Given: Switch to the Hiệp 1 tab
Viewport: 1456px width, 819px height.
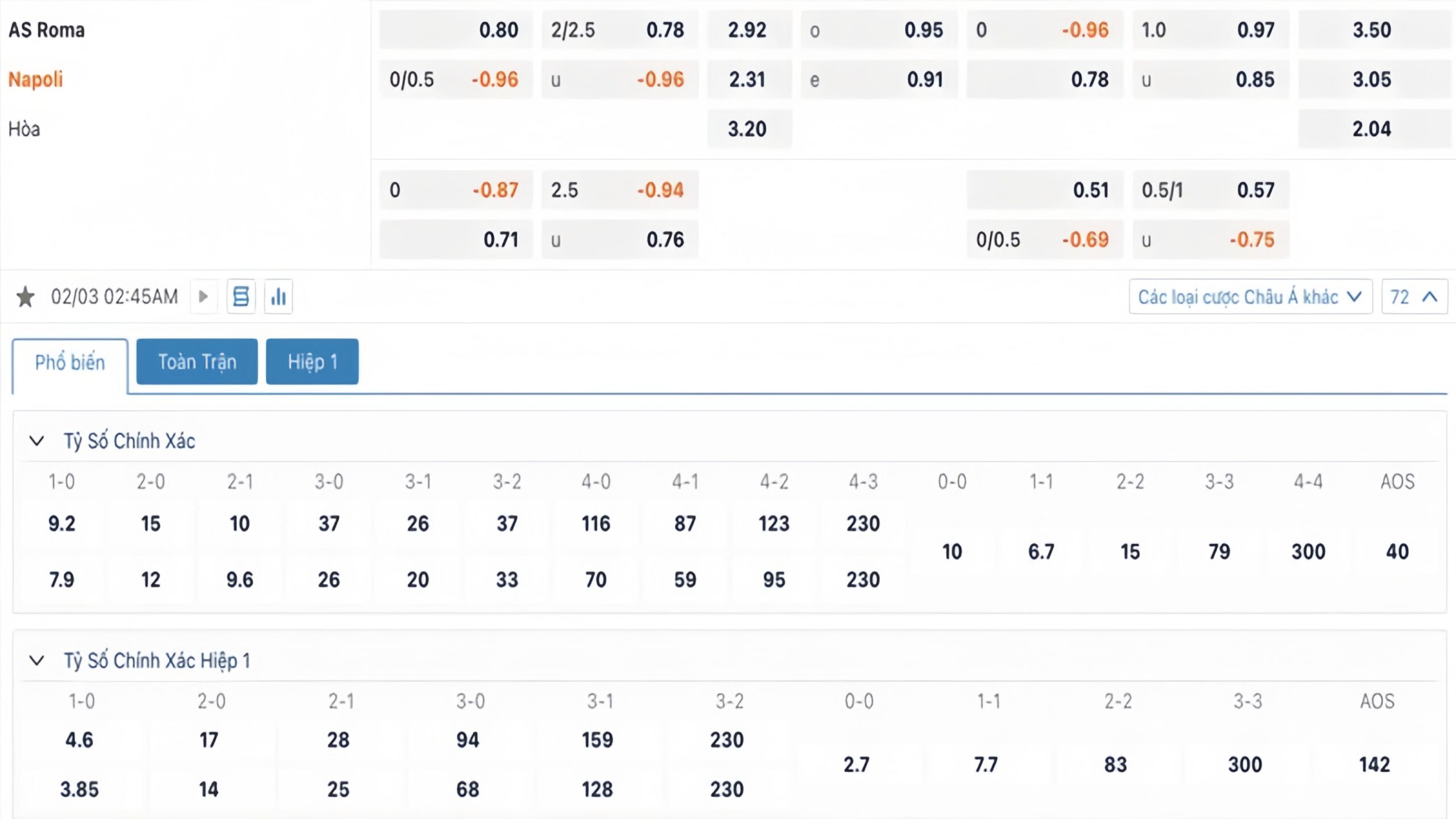Looking at the screenshot, I should pyautogui.click(x=312, y=362).
